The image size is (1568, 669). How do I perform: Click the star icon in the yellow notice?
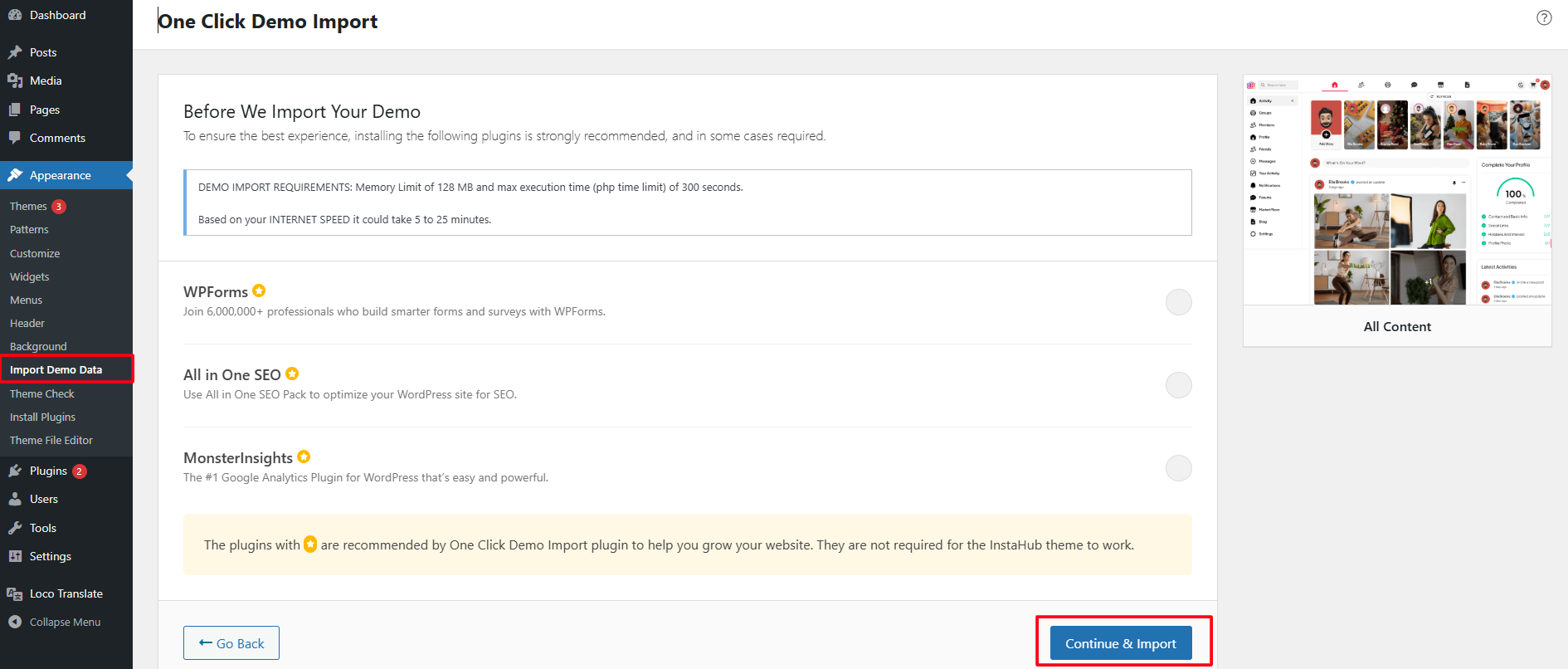coord(310,544)
